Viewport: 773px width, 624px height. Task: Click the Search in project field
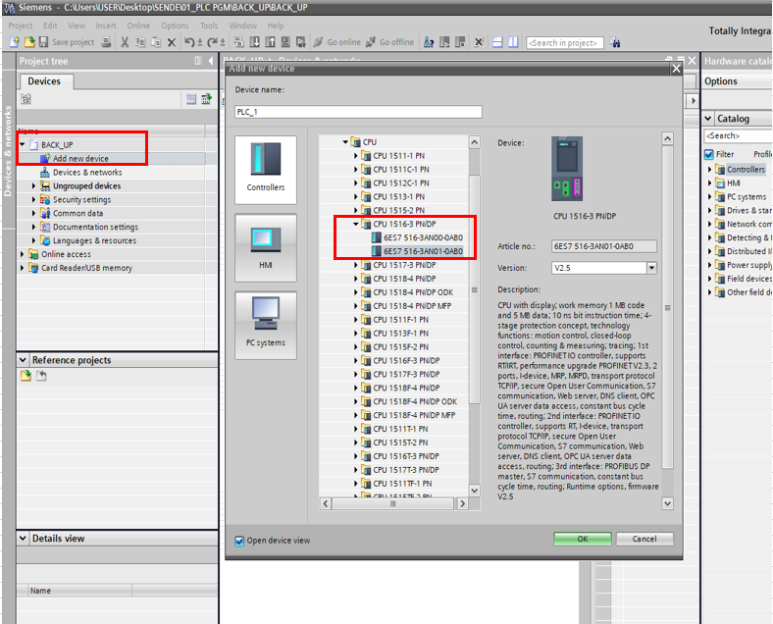[x=564, y=43]
